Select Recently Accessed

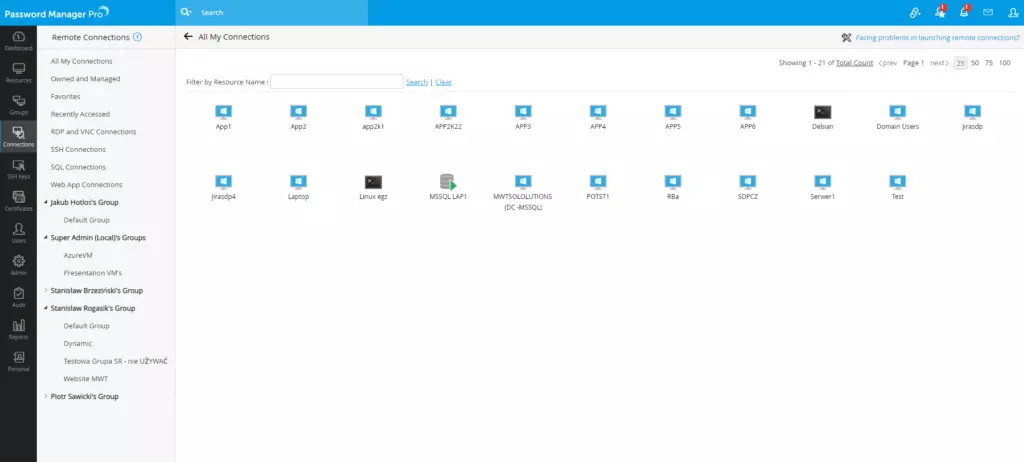click(x=80, y=114)
